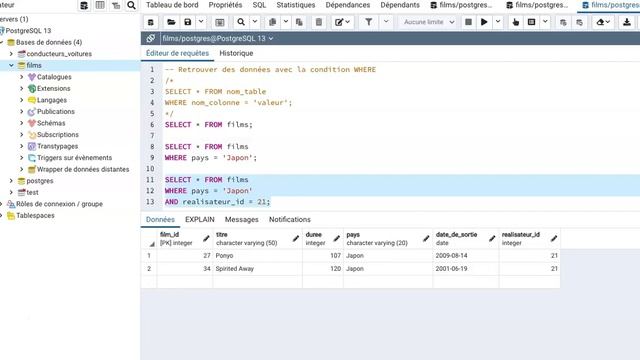Execute the query with play button
Image resolution: width=640 pixels, height=360 pixels.
pos(484,22)
